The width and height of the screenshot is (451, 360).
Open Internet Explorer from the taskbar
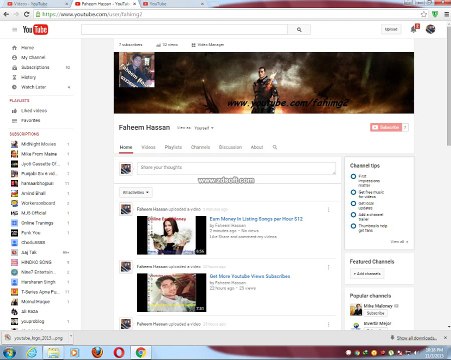point(32,352)
